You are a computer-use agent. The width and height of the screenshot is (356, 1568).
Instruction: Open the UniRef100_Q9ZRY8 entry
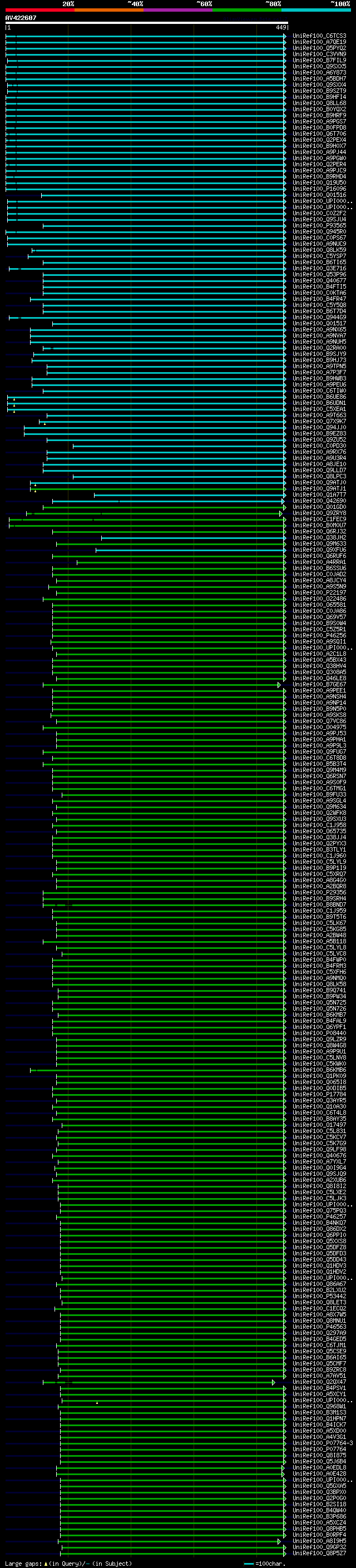click(x=319, y=513)
